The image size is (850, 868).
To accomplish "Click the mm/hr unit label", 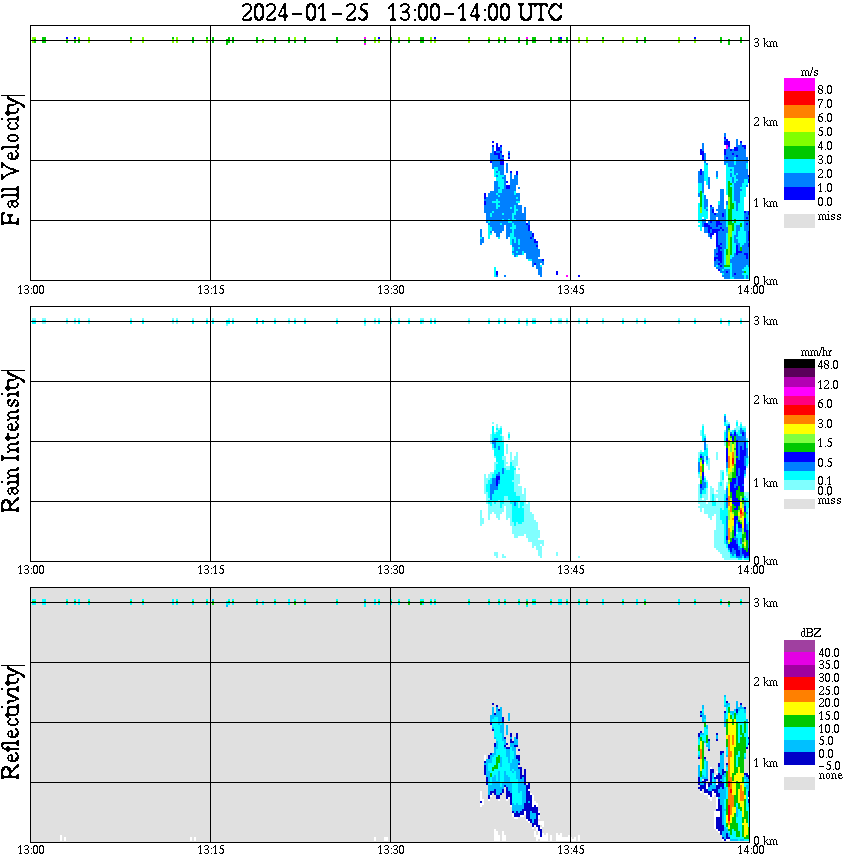I will coord(816,353).
